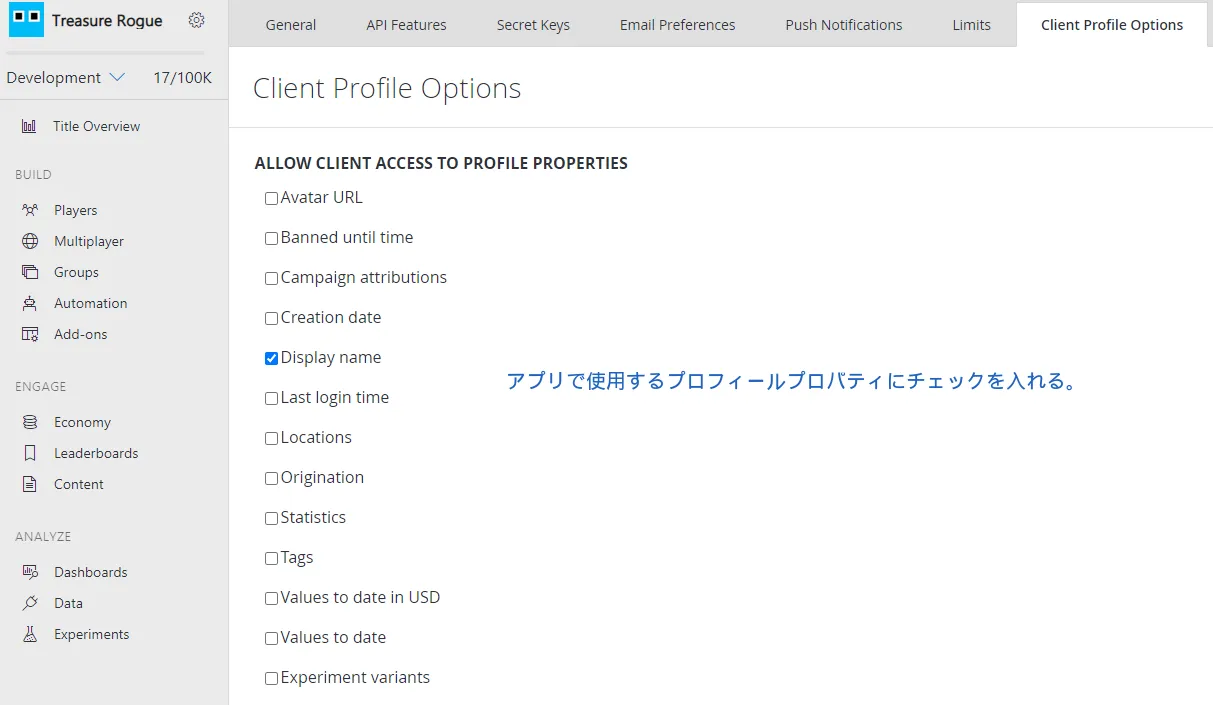Select the Automation robot icon
Image resolution: width=1213 pixels, height=705 pixels.
pyautogui.click(x=30, y=303)
